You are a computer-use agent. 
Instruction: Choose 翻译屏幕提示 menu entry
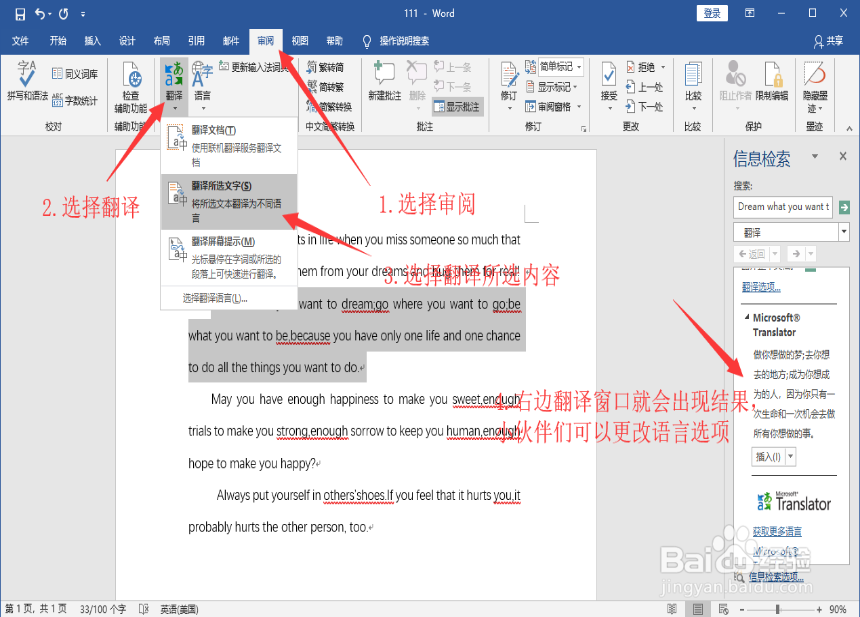(229, 257)
